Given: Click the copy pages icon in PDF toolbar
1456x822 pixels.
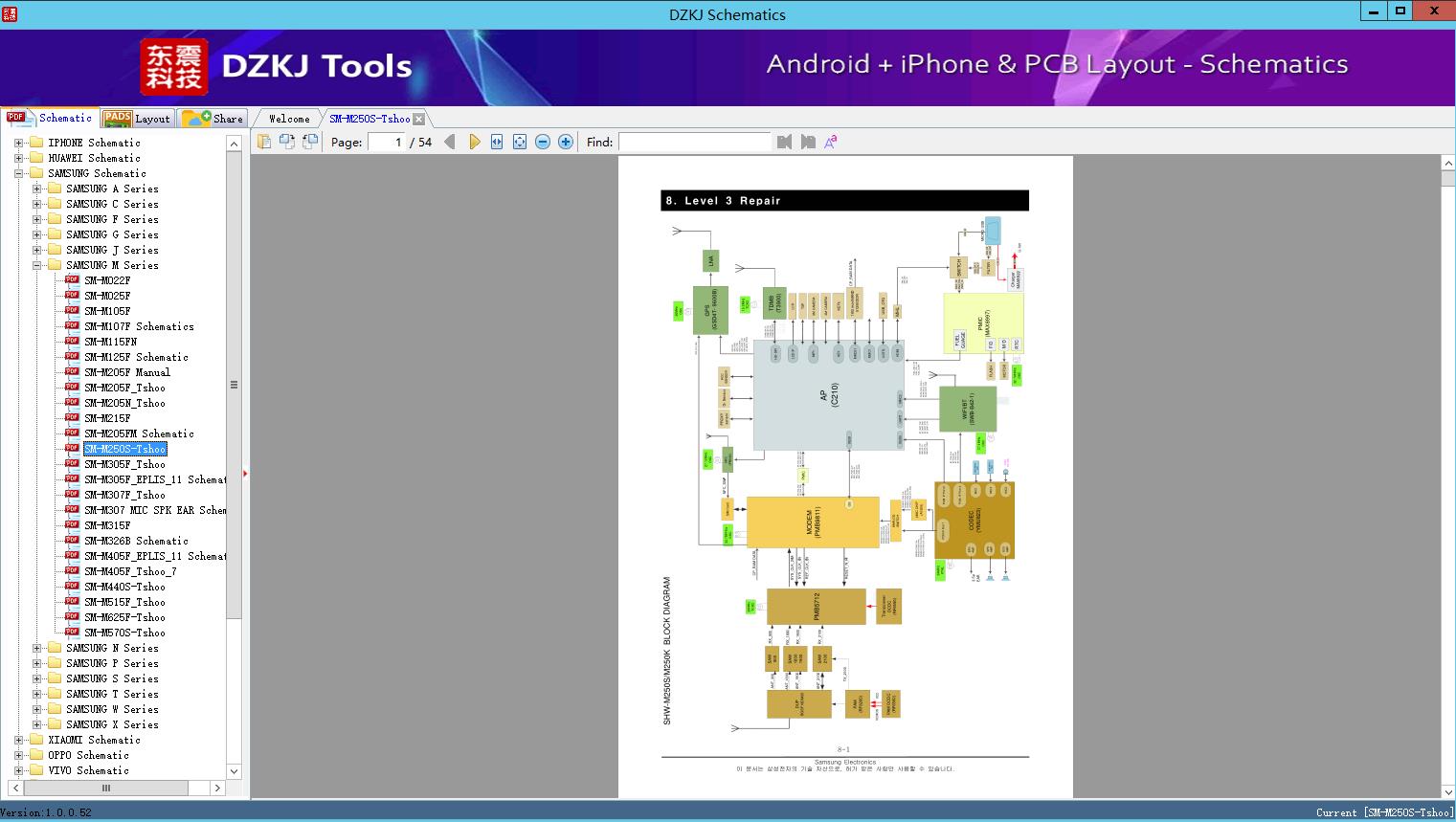Looking at the screenshot, I should [x=264, y=142].
